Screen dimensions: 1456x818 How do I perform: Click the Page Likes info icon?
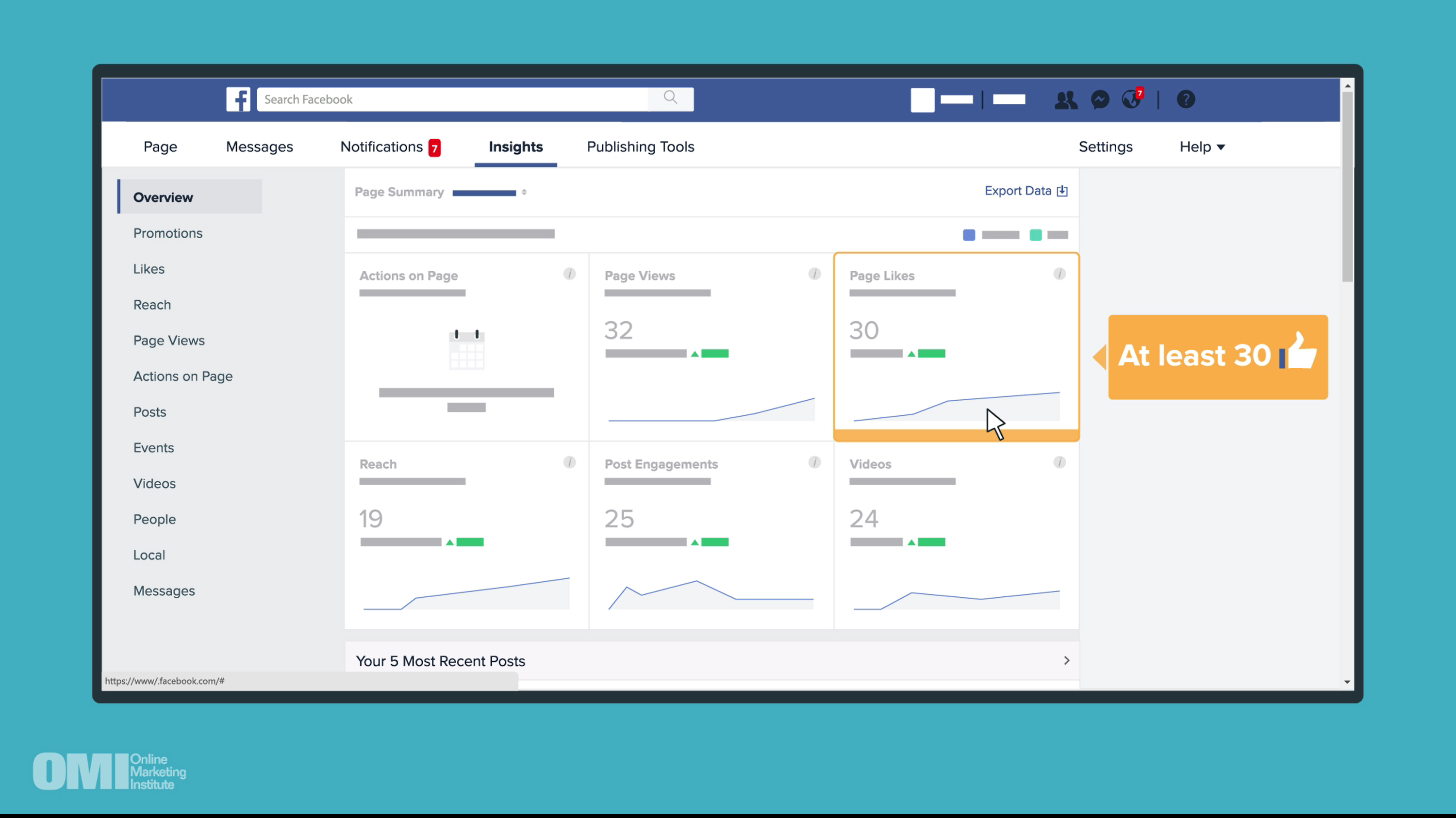tap(1060, 274)
